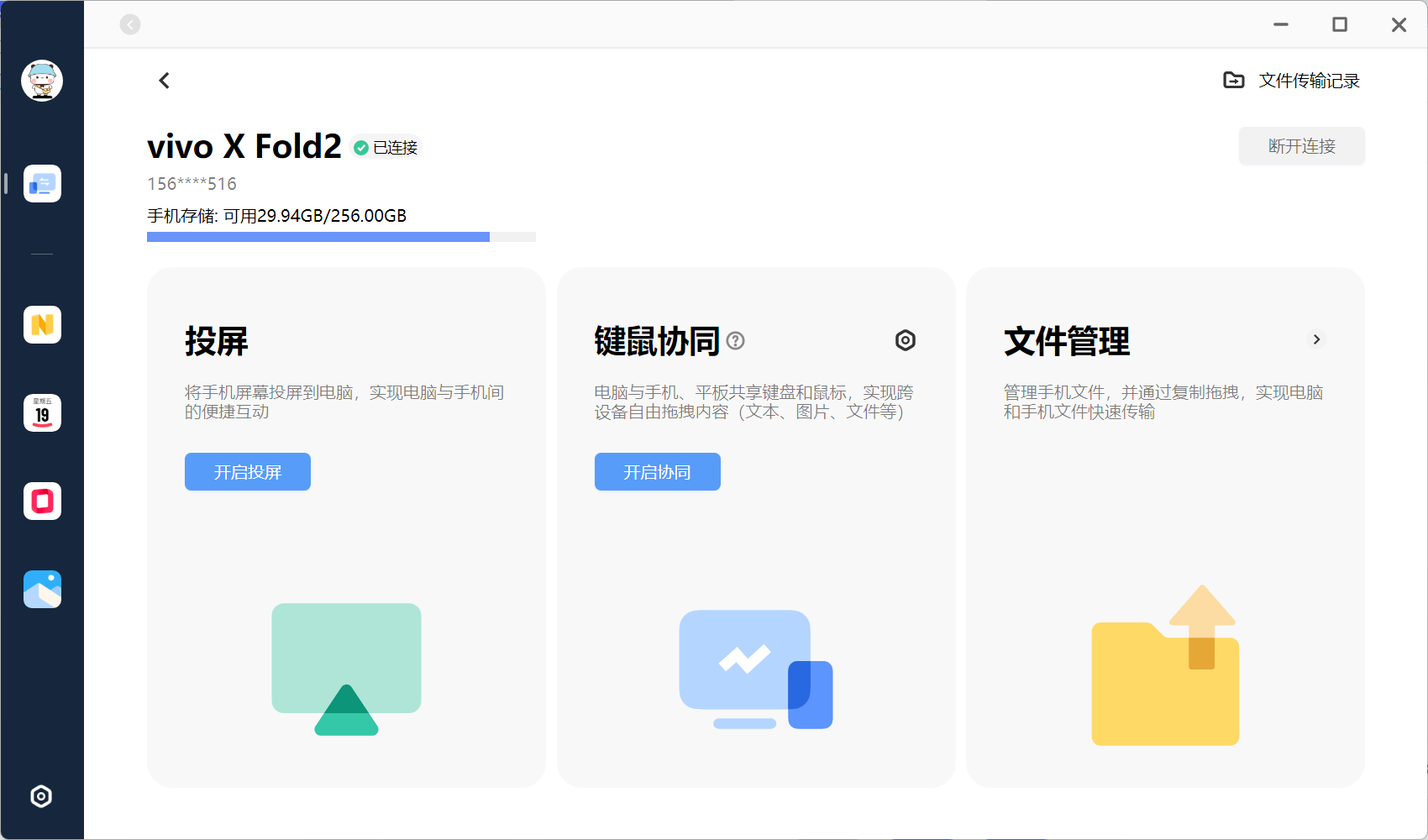1428x840 pixels.
Task: Open the user avatar profile
Action: click(42, 81)
